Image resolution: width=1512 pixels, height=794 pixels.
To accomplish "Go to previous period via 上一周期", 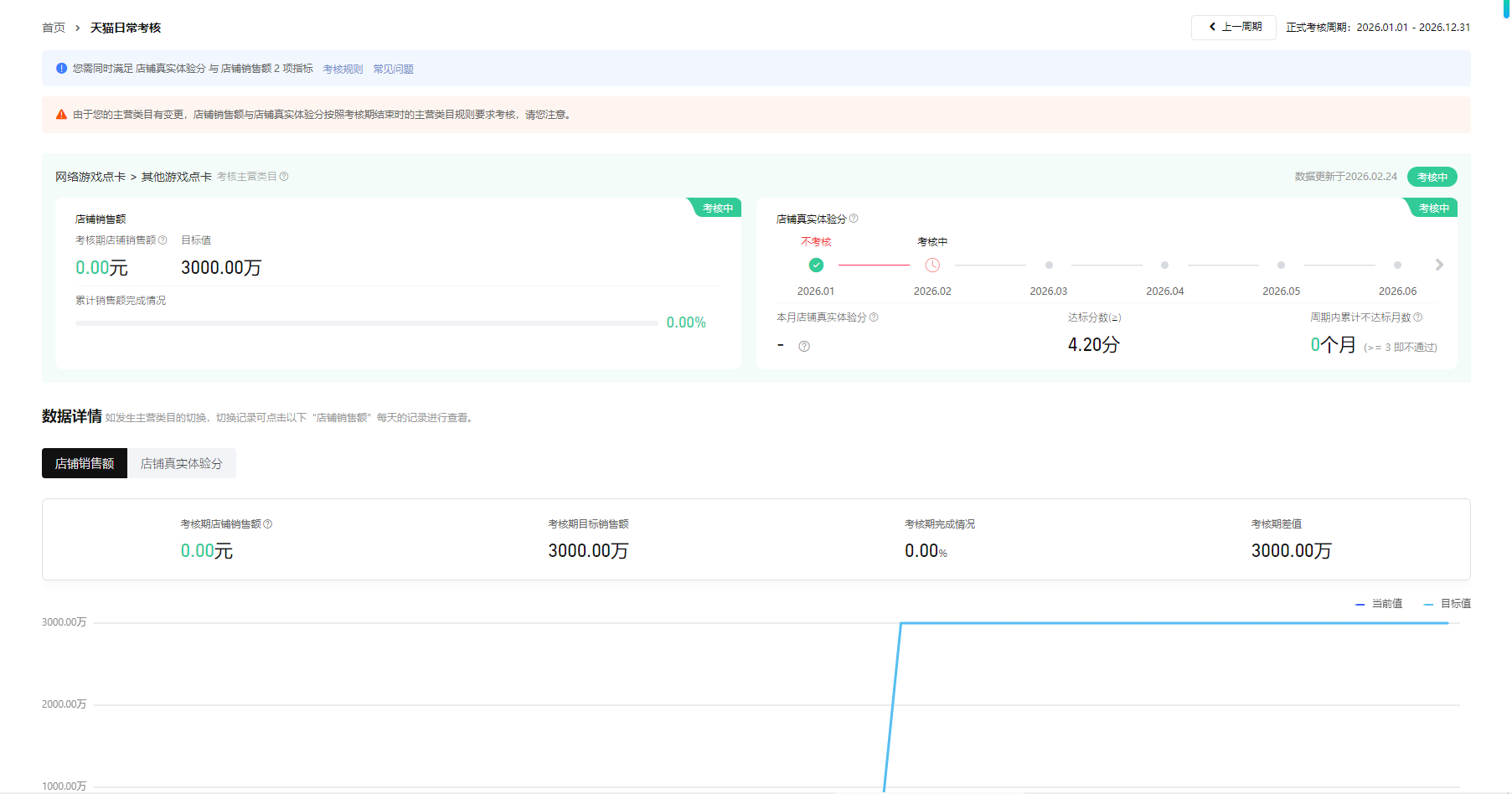I will (x=1234, y=28).
